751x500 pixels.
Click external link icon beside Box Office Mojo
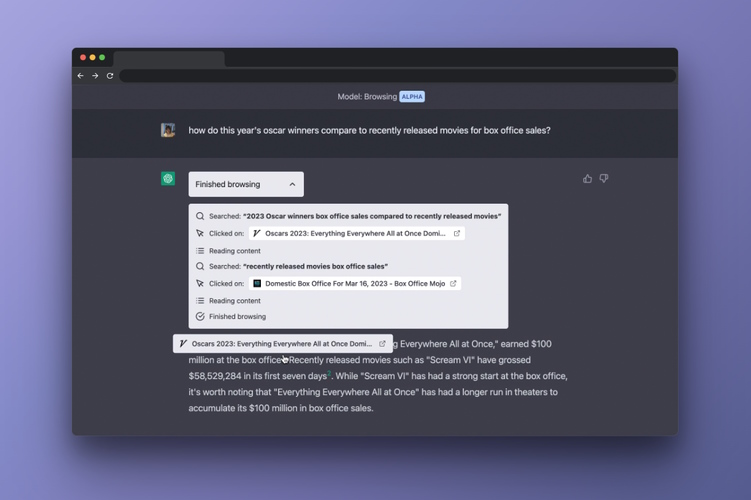tap(453, 284)
